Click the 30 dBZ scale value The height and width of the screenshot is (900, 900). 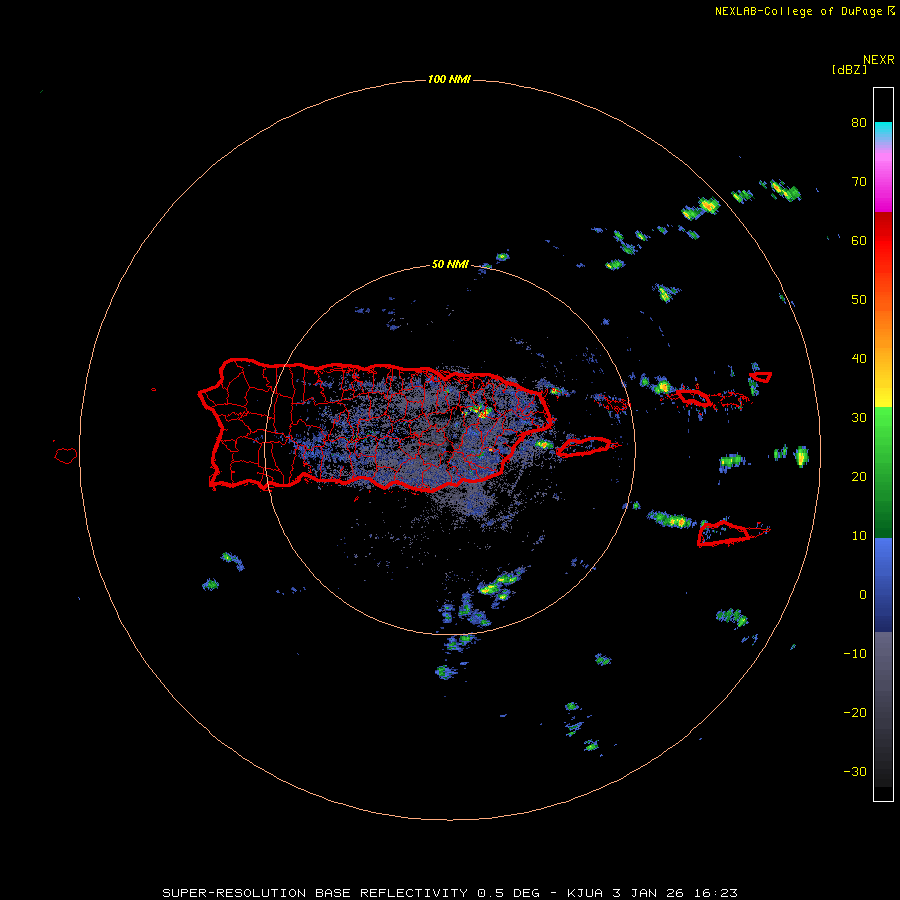[859, 418]
